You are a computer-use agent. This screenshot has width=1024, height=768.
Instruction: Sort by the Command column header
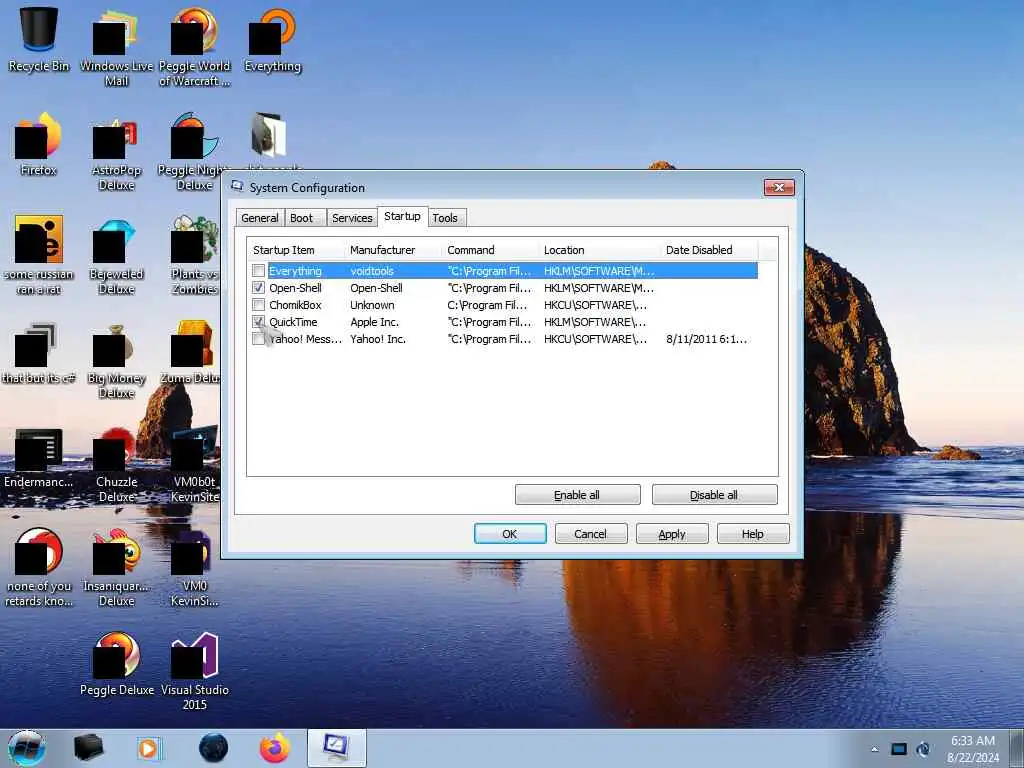coord(490,250)
